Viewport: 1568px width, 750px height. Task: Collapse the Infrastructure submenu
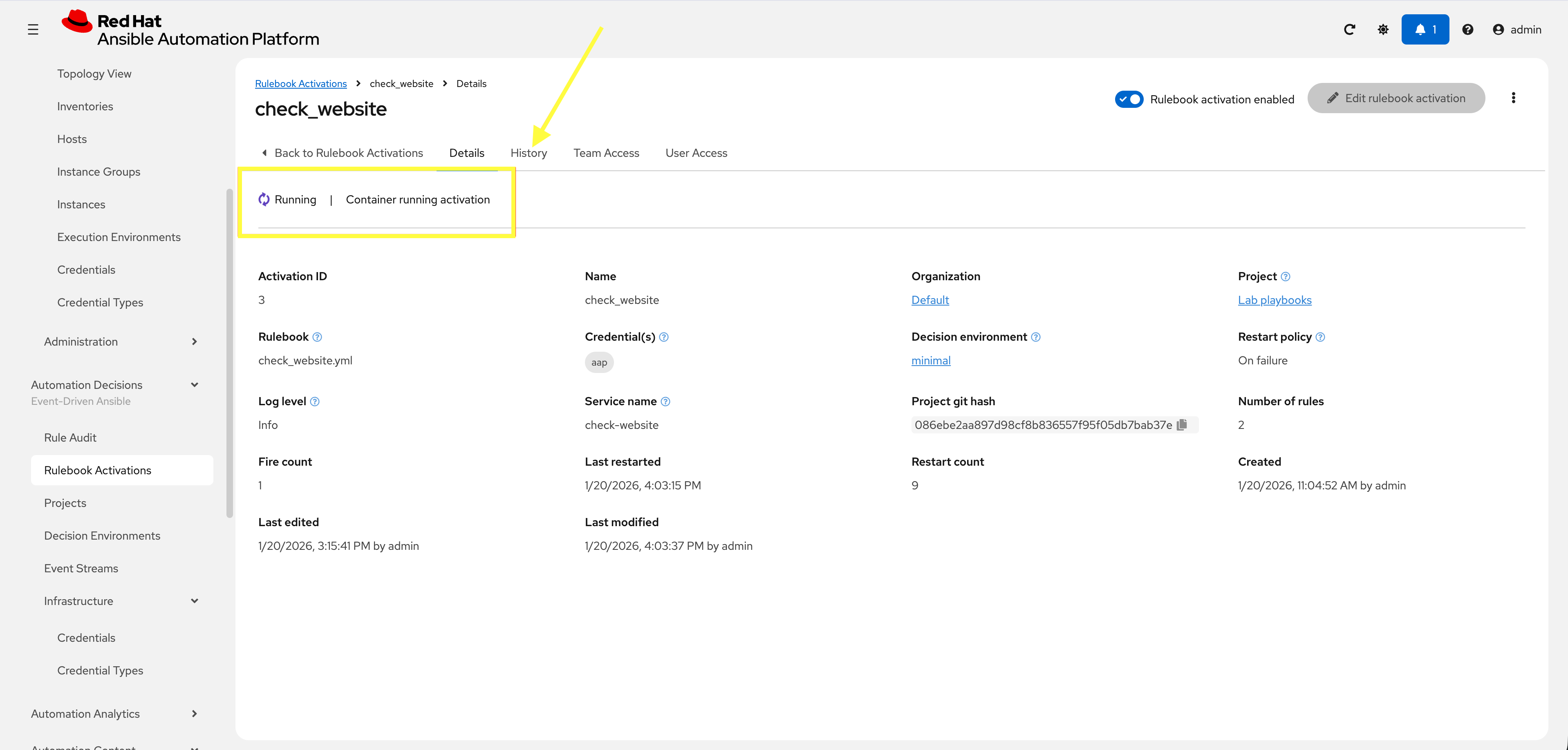point(194,601)
